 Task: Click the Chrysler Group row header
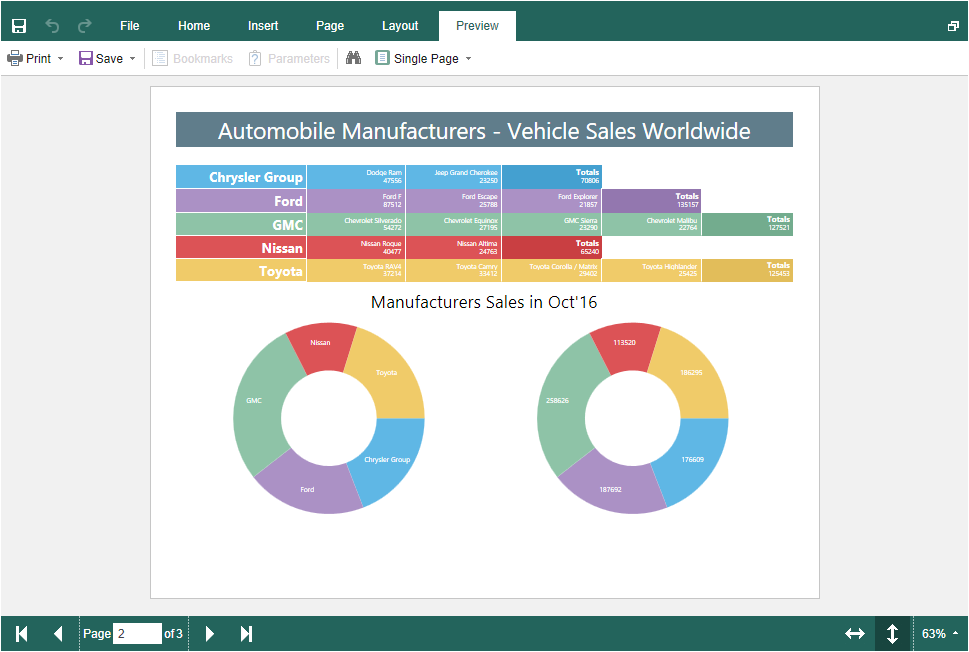(x=241, y=177)
